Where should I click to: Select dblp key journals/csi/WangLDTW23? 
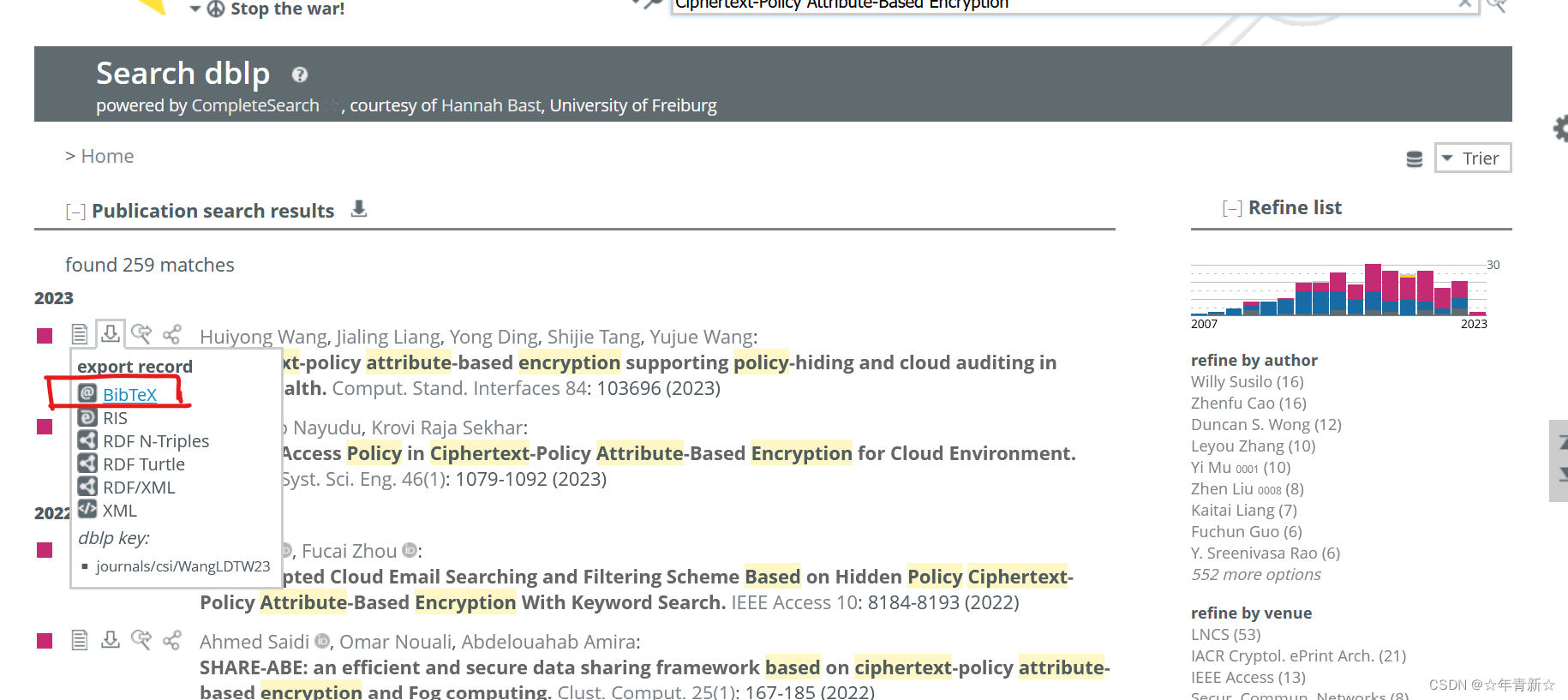[x=183, y=566]
